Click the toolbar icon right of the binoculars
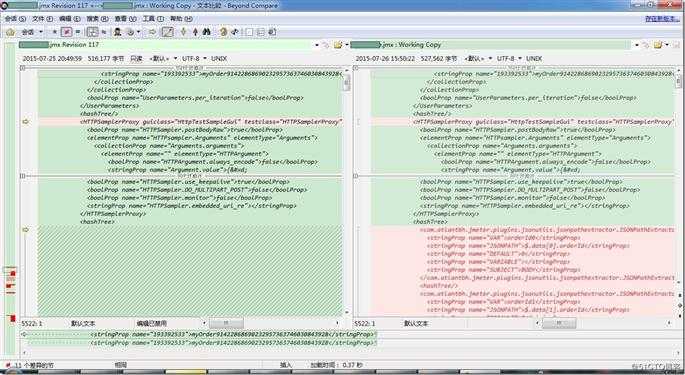The width and height of the screenshot is (685, 375). pyautogui.click(x=223, y=32)
